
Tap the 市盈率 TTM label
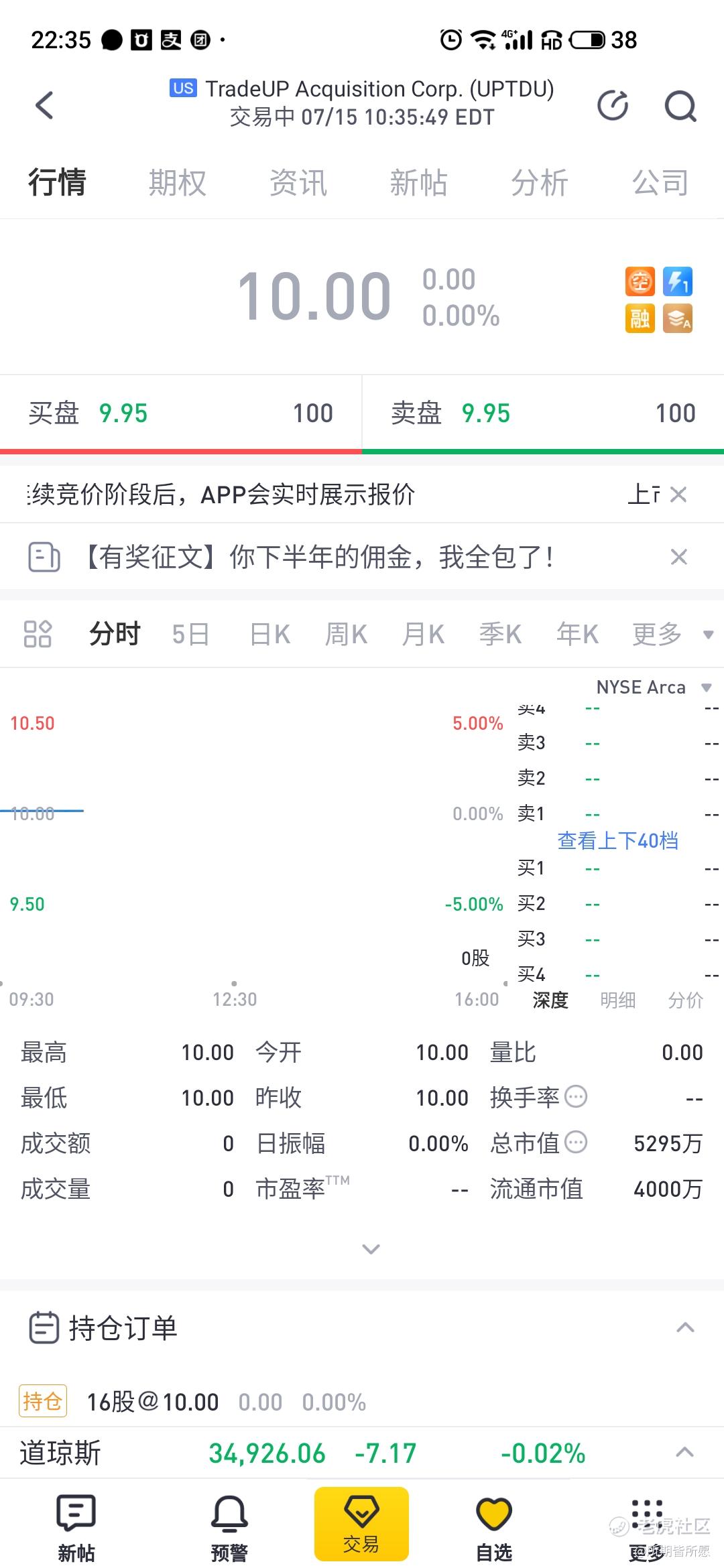coord(302,1188)
